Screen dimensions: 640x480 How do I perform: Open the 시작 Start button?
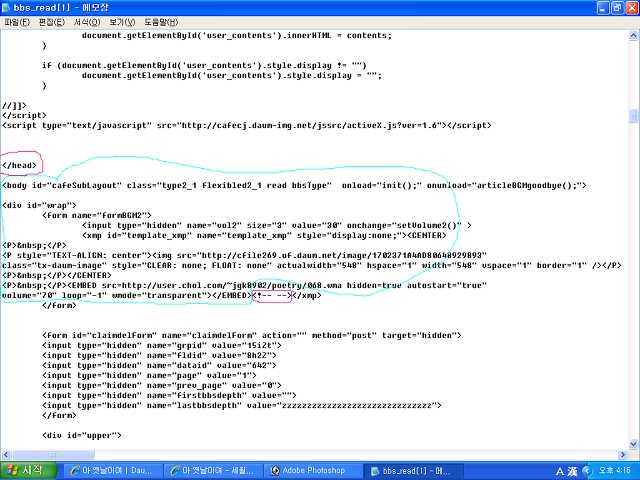[x=28, y=471]
